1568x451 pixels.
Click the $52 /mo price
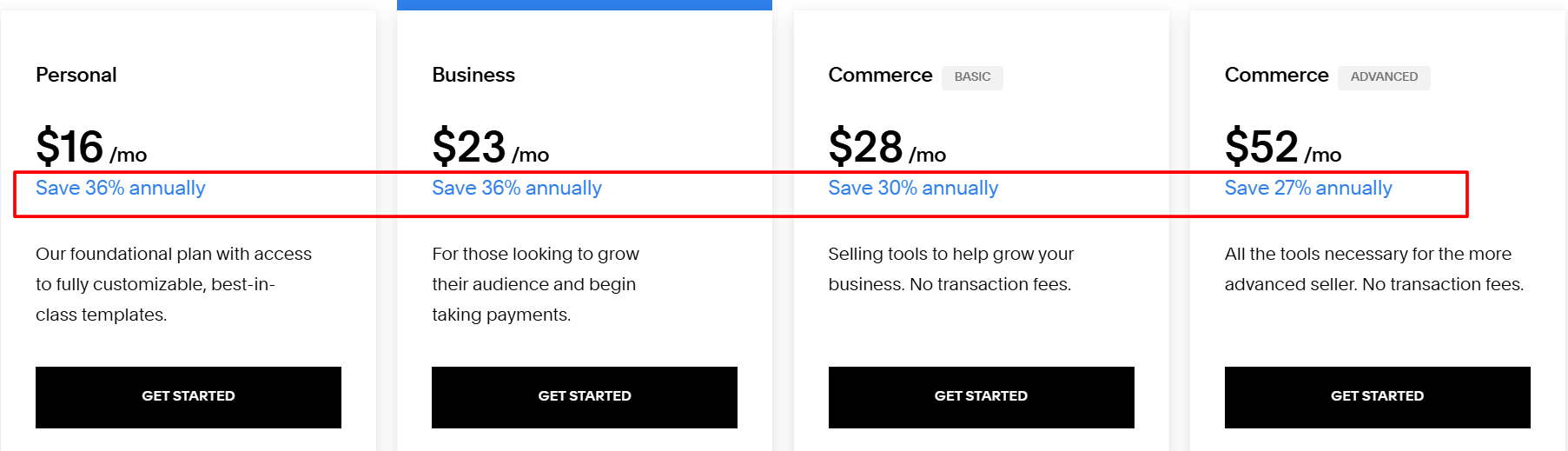pos(1282,147)
